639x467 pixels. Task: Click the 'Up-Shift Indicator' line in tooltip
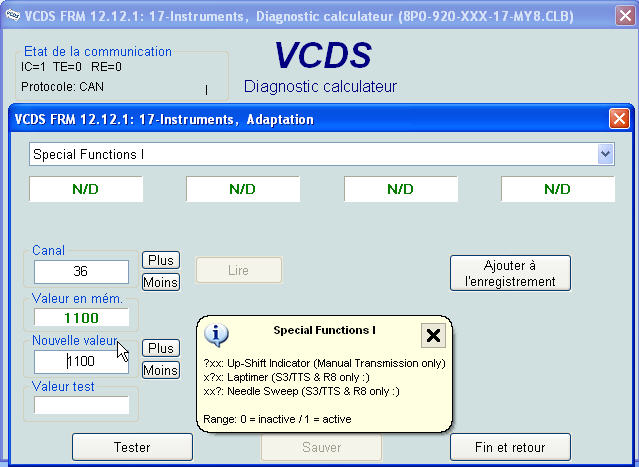click(324, 363)
